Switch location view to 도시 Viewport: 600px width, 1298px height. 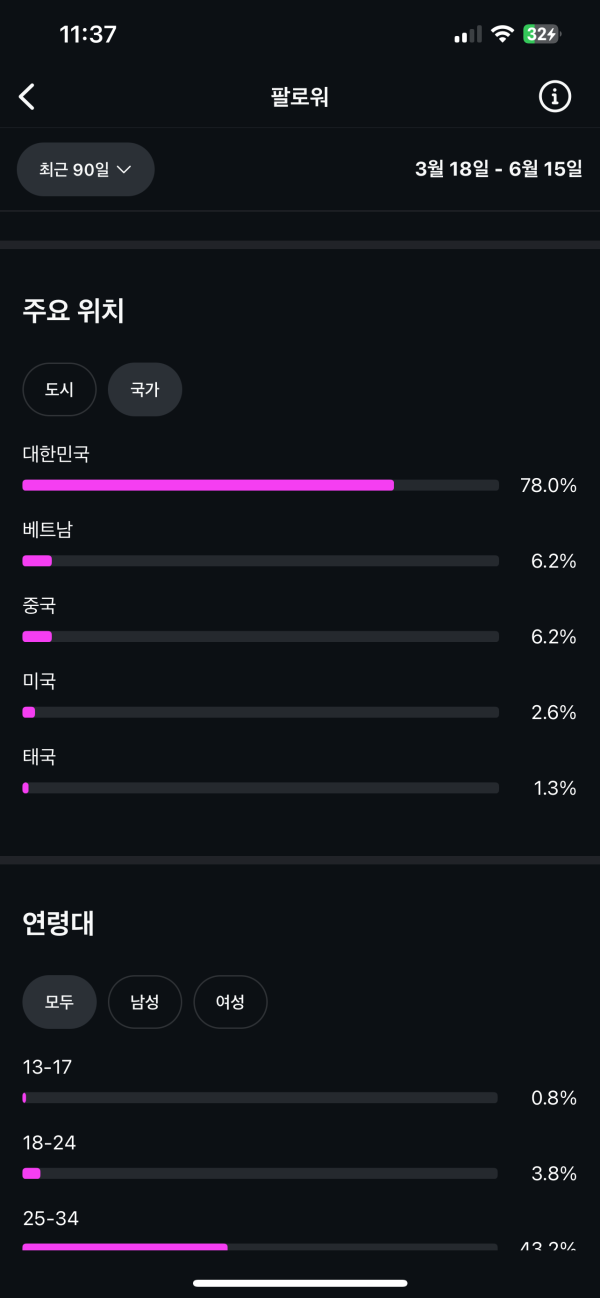tap(59, 389)
